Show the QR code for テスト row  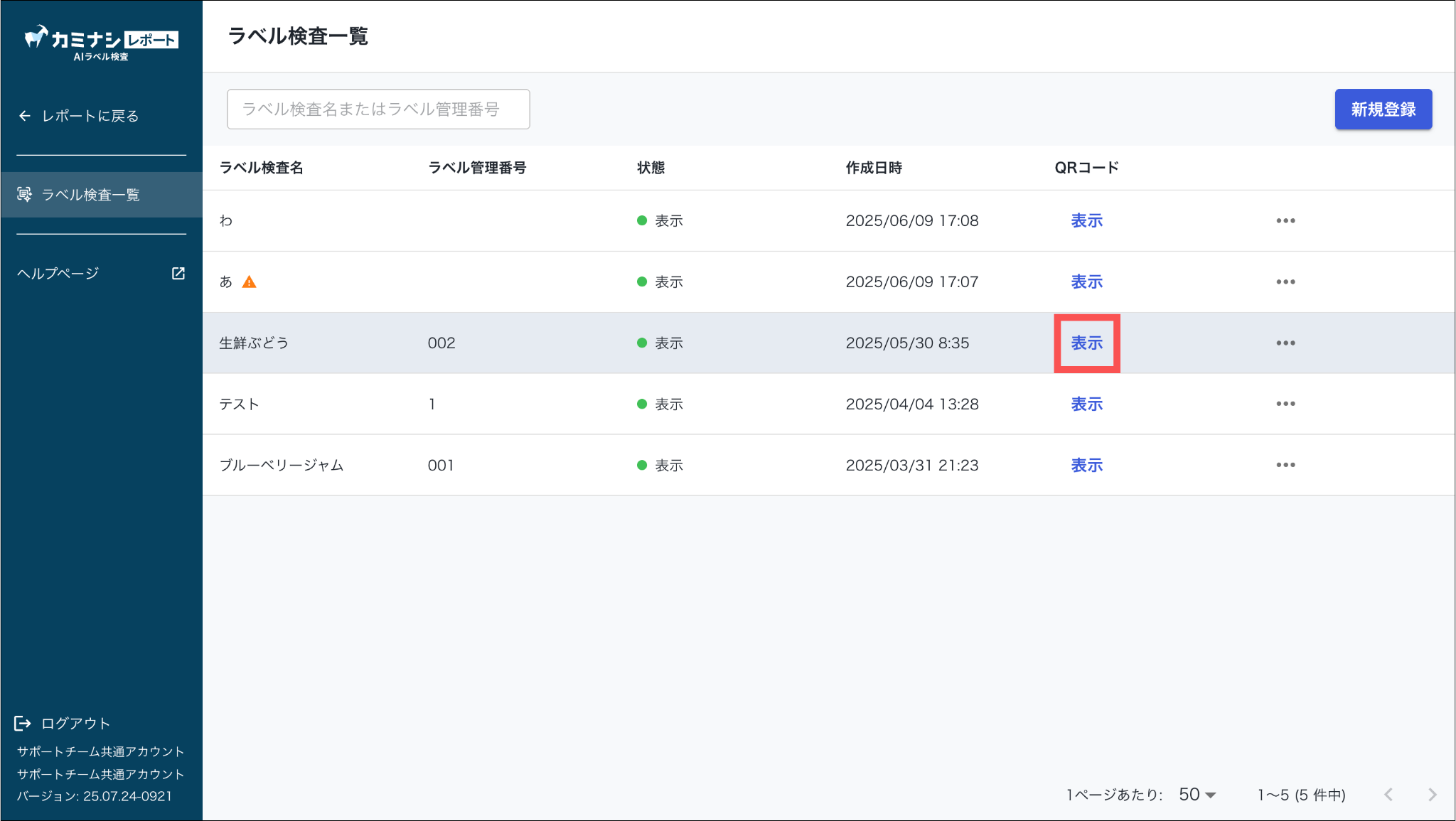pos(1086,404)
